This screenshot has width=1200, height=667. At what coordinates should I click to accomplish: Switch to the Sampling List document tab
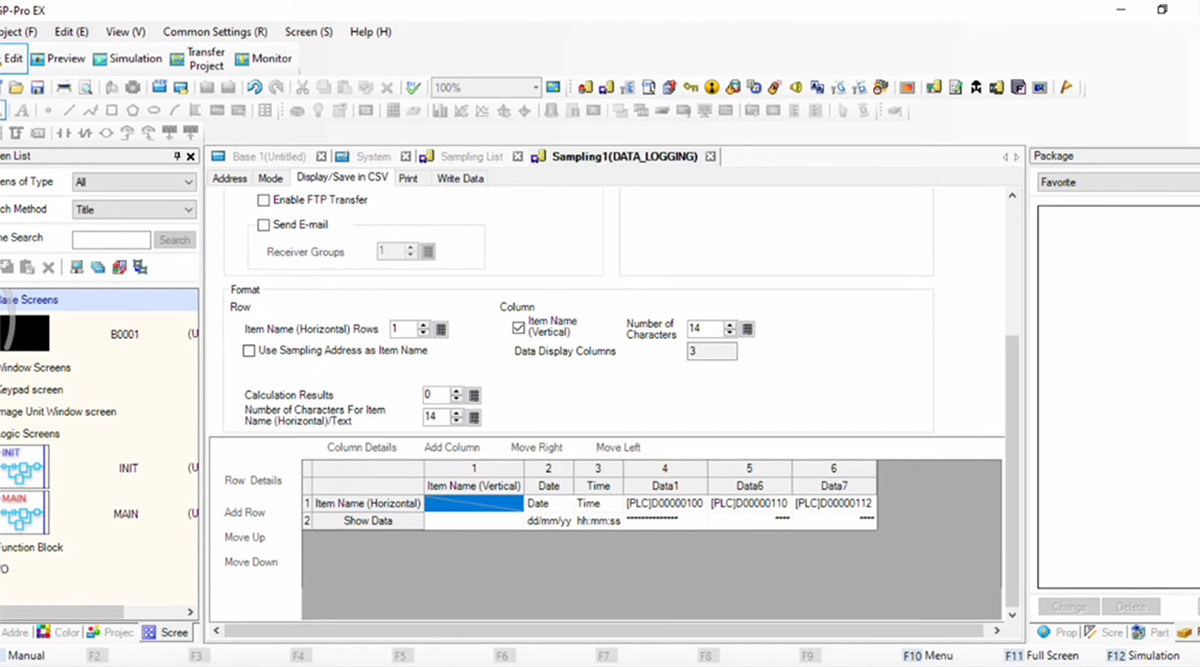[x=471, y=157]
